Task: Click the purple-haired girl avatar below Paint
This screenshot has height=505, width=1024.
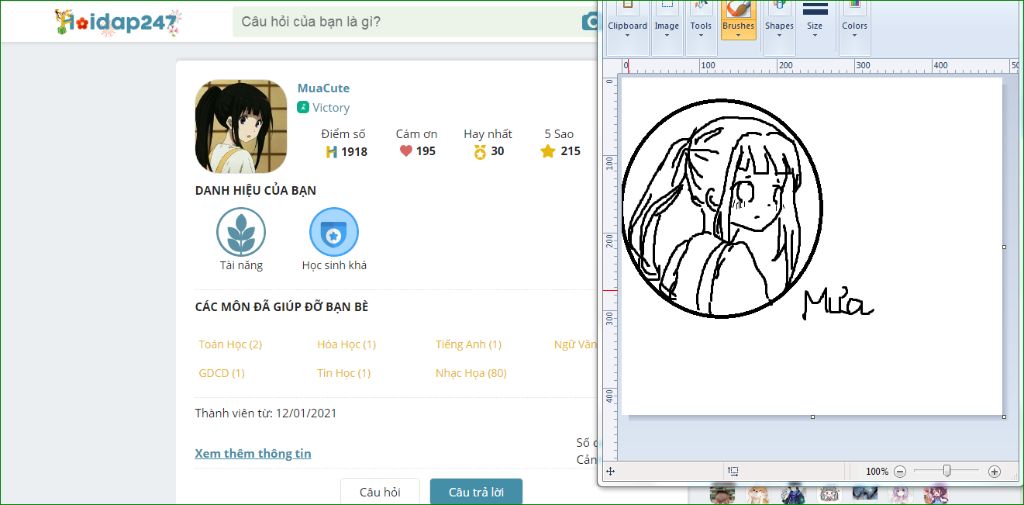Action: click(x=901, y=495)
